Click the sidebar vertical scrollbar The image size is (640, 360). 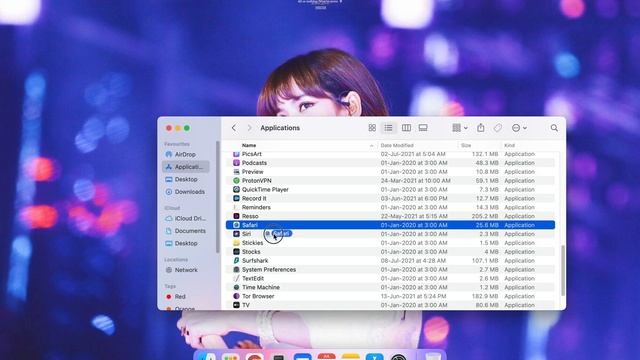click(x=218, y=197)
